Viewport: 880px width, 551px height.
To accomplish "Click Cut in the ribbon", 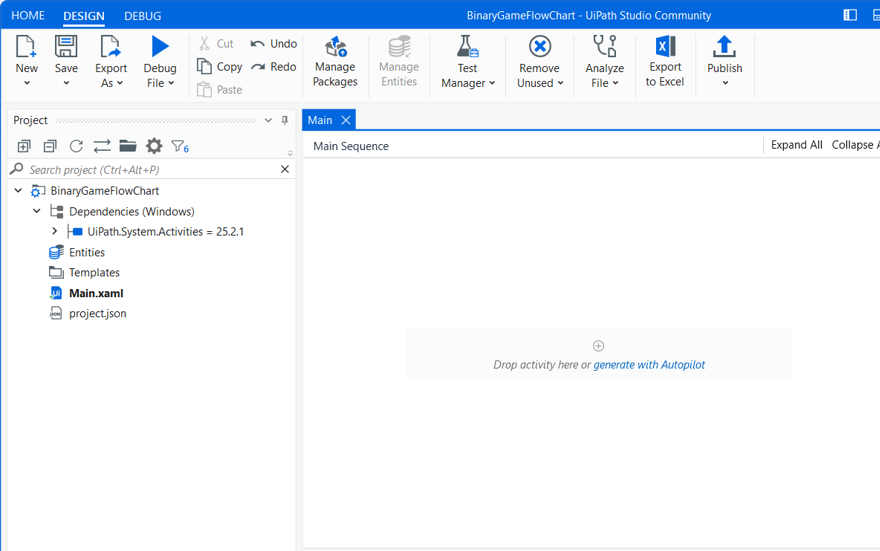I will (216, 44).
